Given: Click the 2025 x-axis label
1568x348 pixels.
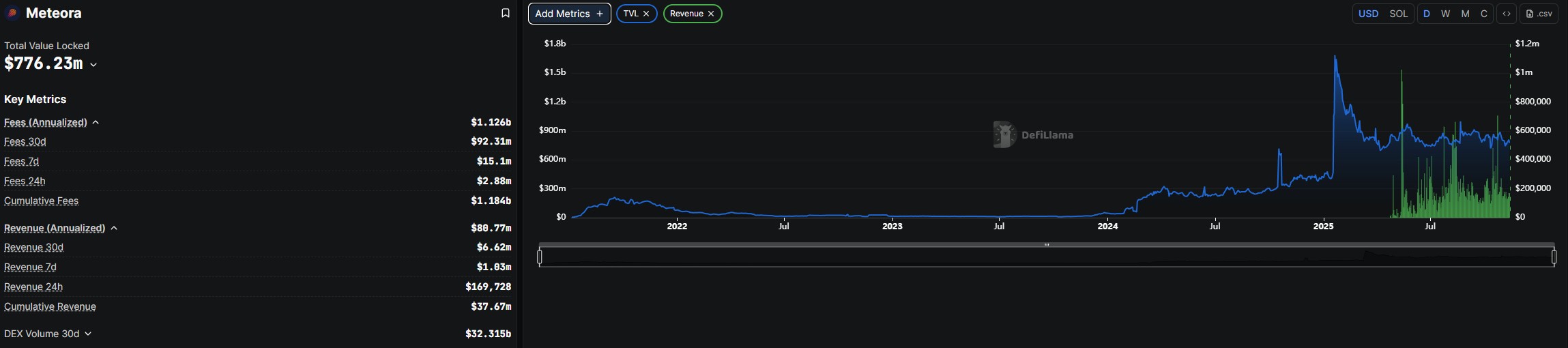Looking at the screenshot, I should pos(1323,226).
